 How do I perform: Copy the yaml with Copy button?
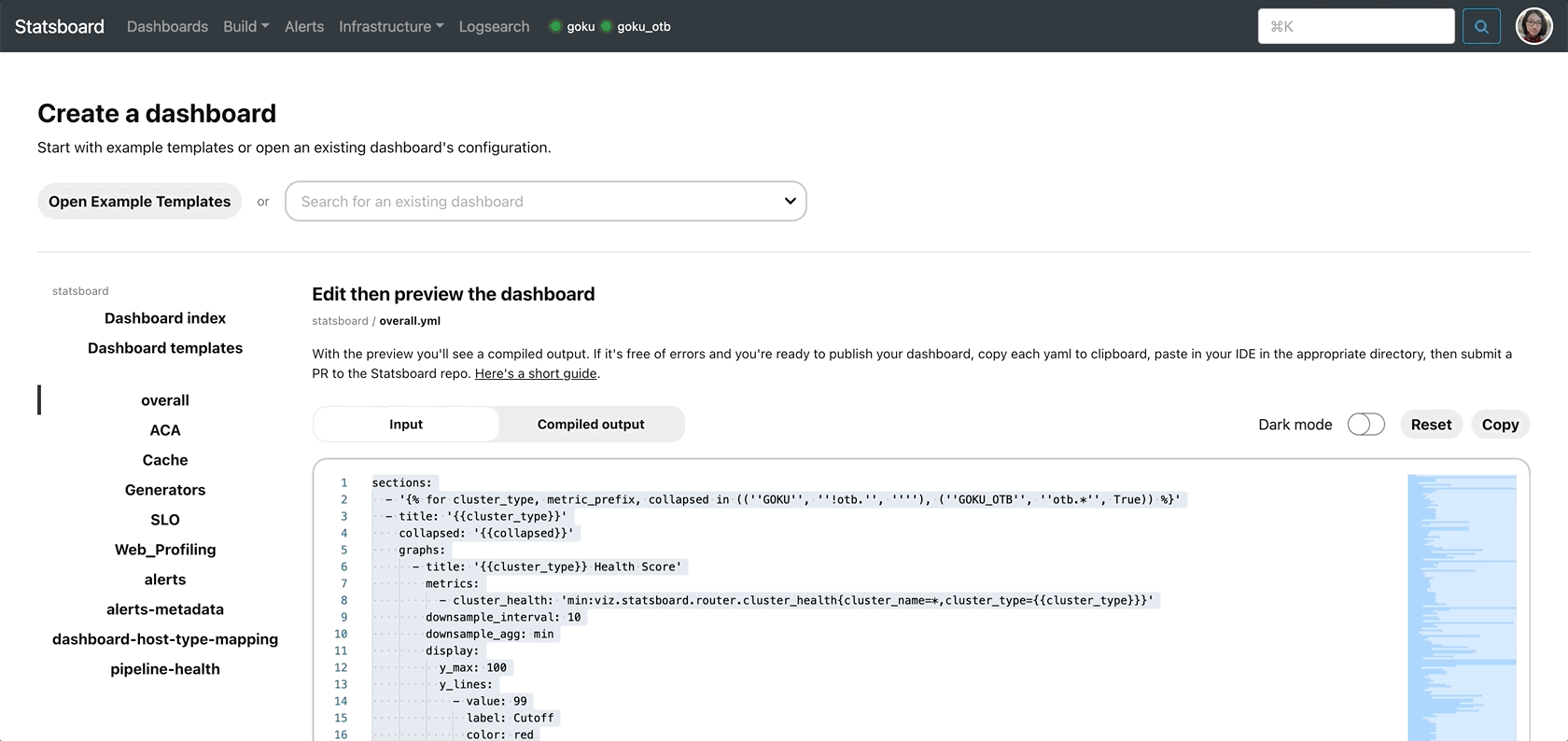coord(1500,425)
